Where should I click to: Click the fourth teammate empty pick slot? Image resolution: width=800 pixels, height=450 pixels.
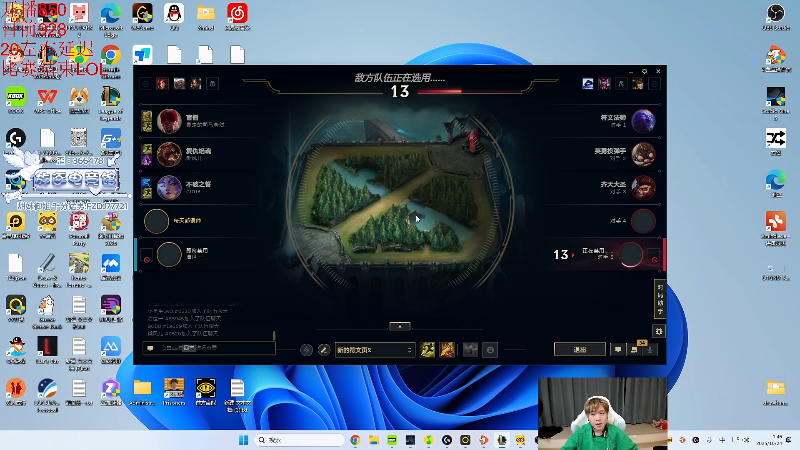[x=156, y=221]
